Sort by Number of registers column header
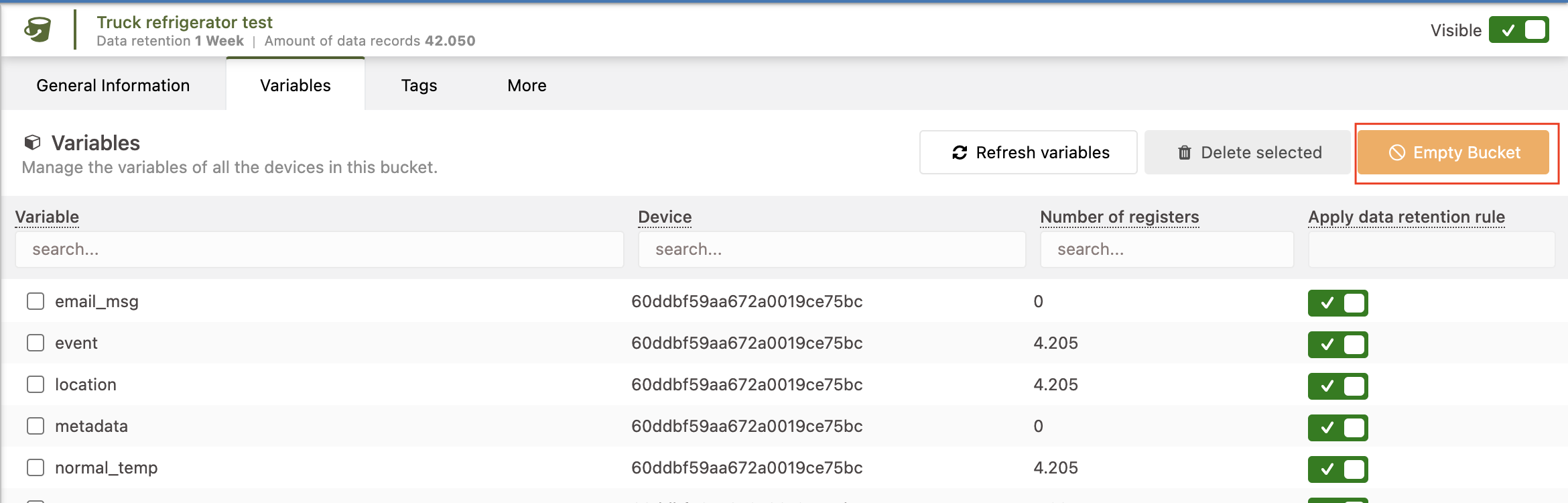This screenshot has width=1568, height=503. click(x=1119, y=217)
